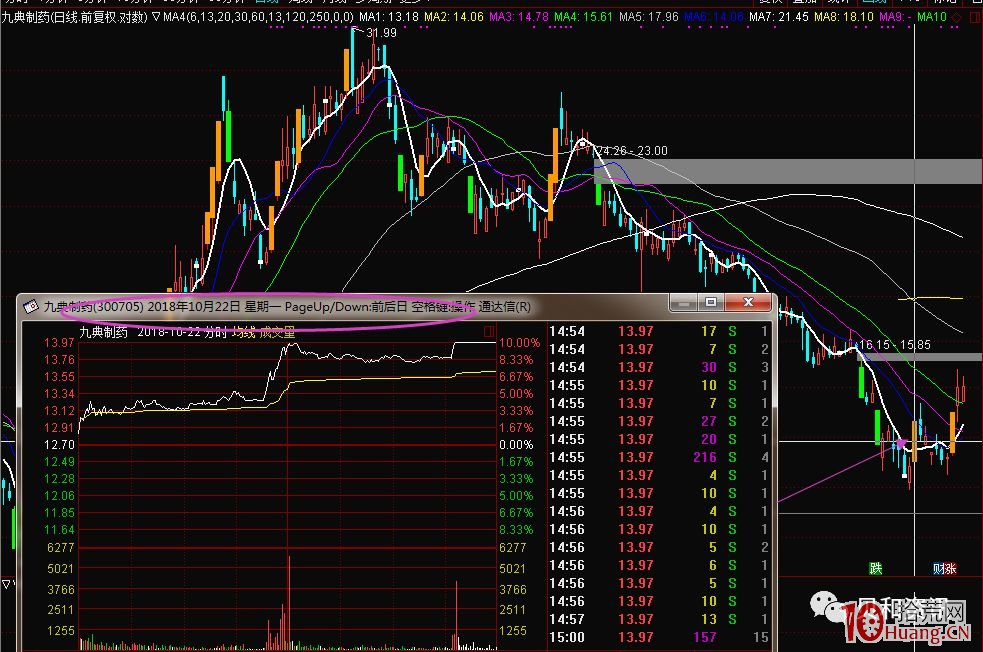
Task: Click the MA7: 21.45 value
Action: 779,17
